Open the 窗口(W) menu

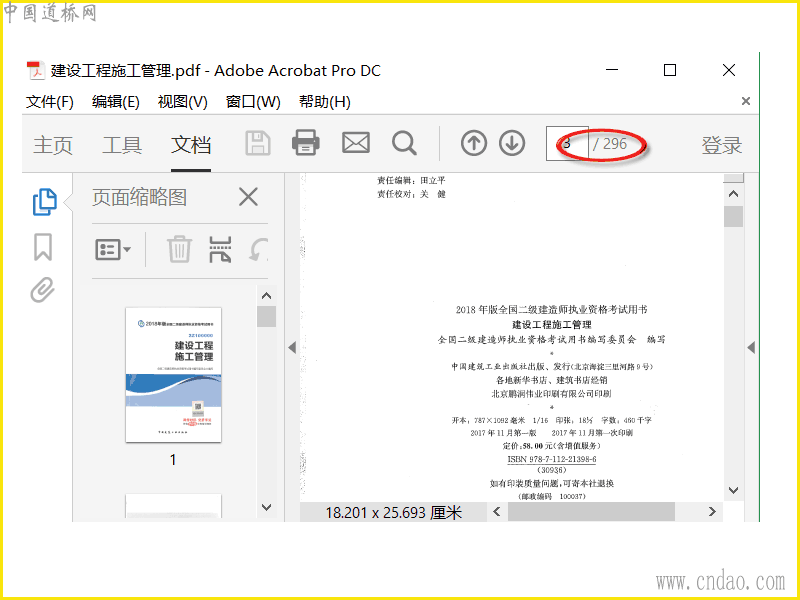click(253, 102)
